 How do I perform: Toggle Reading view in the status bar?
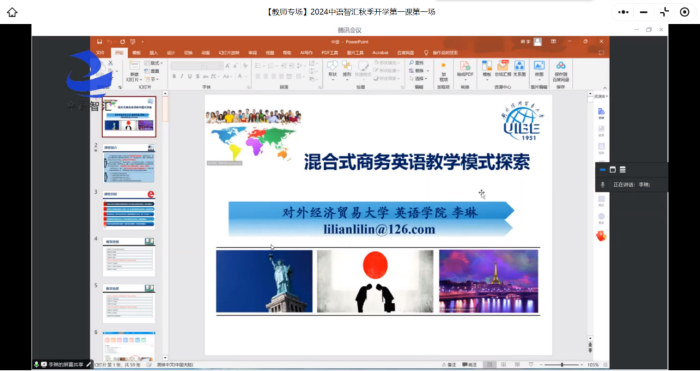(517, 365)
